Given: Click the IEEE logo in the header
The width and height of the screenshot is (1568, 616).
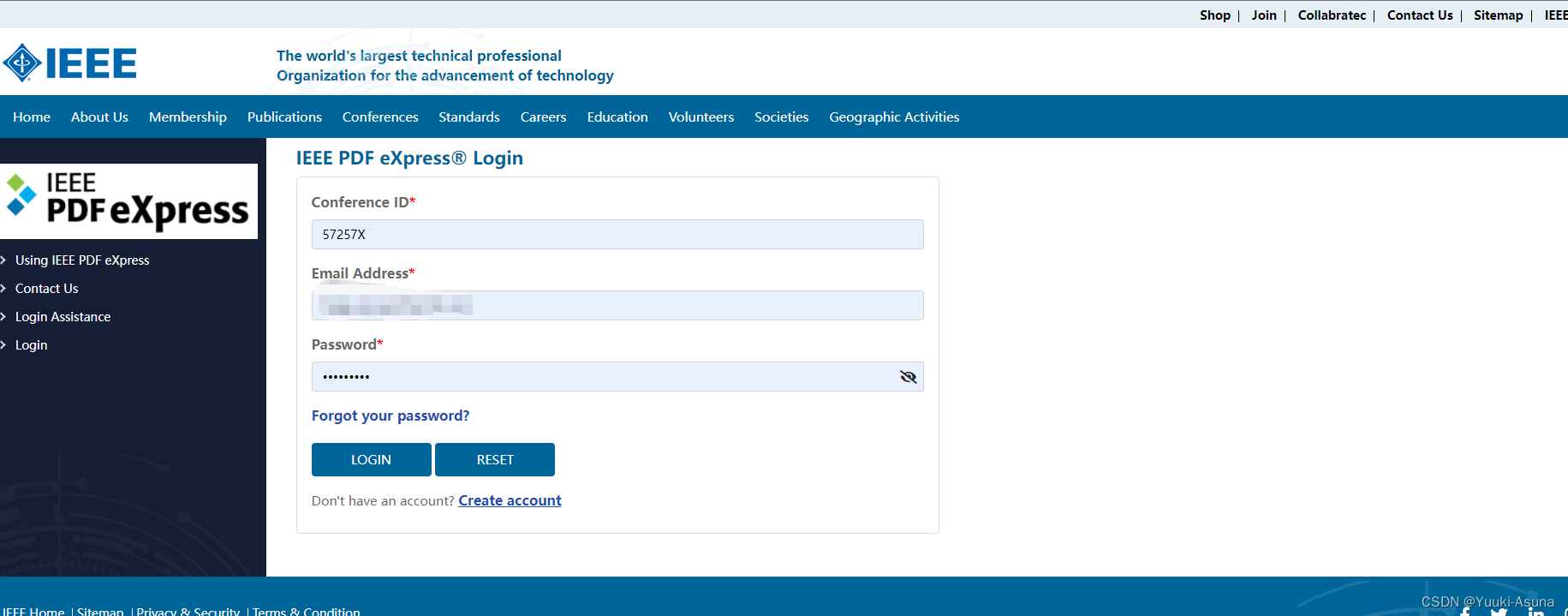Looking at the screenshot, I should point(69,63).
